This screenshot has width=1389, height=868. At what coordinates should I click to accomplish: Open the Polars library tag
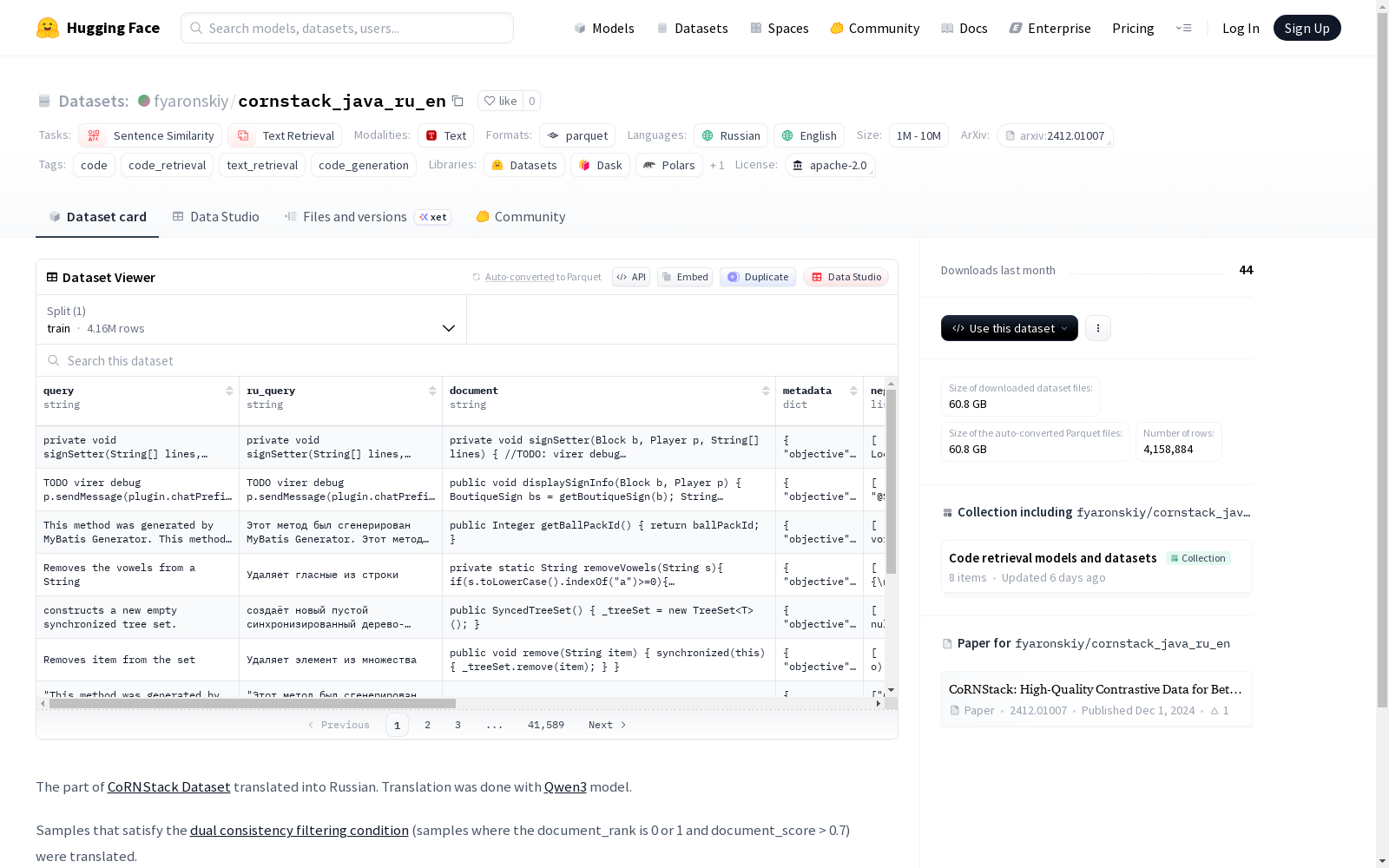[x=669, y=165]
